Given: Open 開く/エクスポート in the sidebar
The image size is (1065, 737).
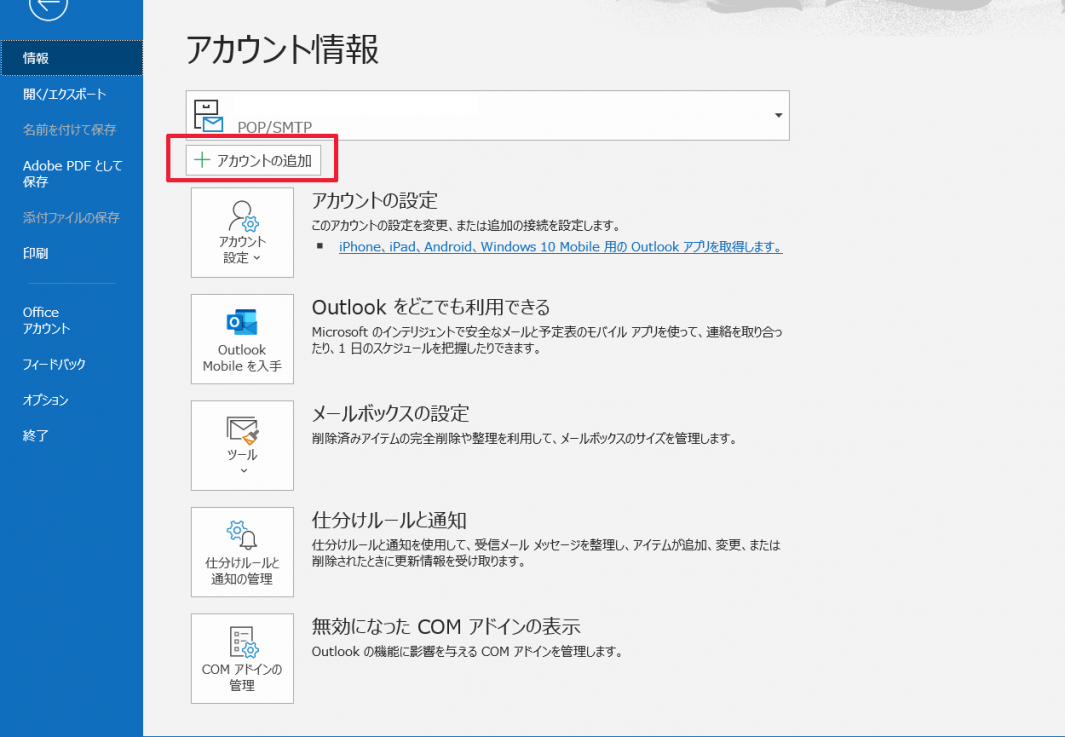Looking at the screenshot, I should tap(65, 94).
